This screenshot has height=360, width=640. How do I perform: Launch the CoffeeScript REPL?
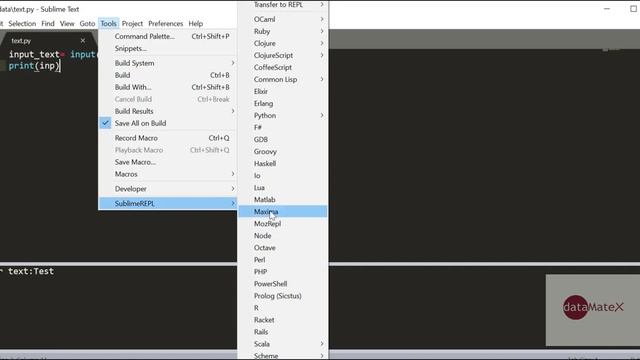[x=283, y=67]
